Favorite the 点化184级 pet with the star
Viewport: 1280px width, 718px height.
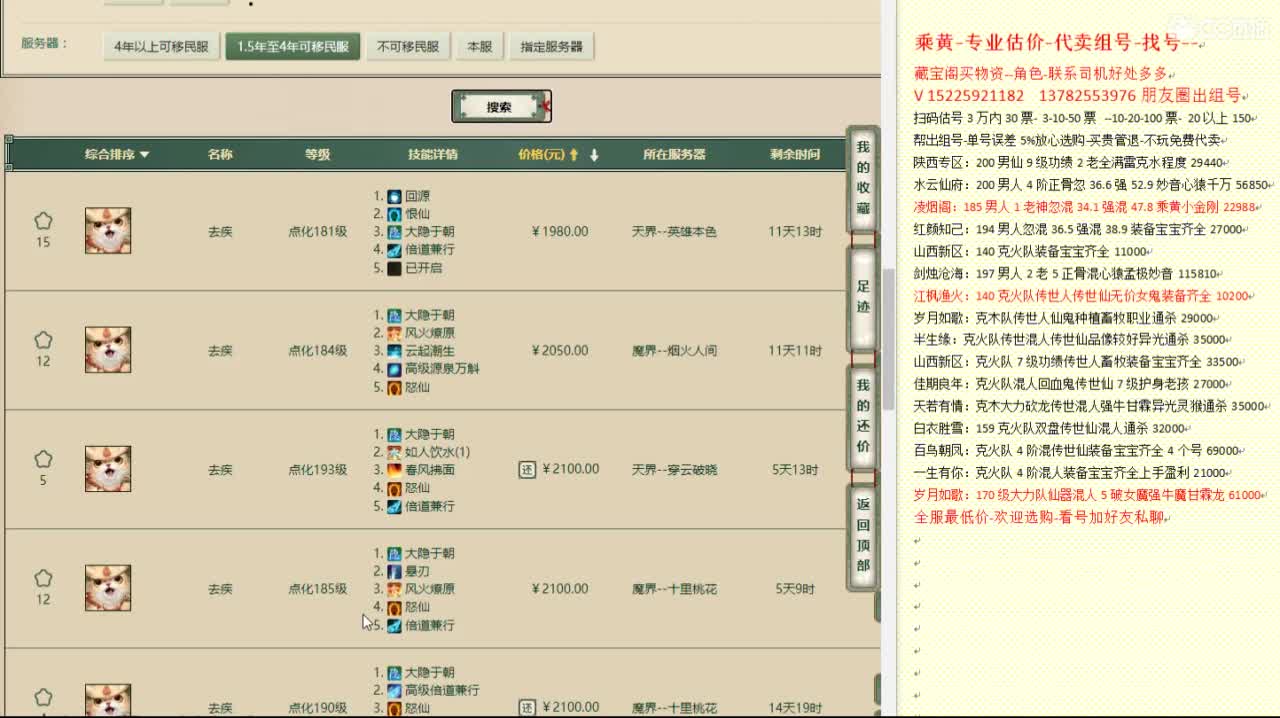coord(43,339)
